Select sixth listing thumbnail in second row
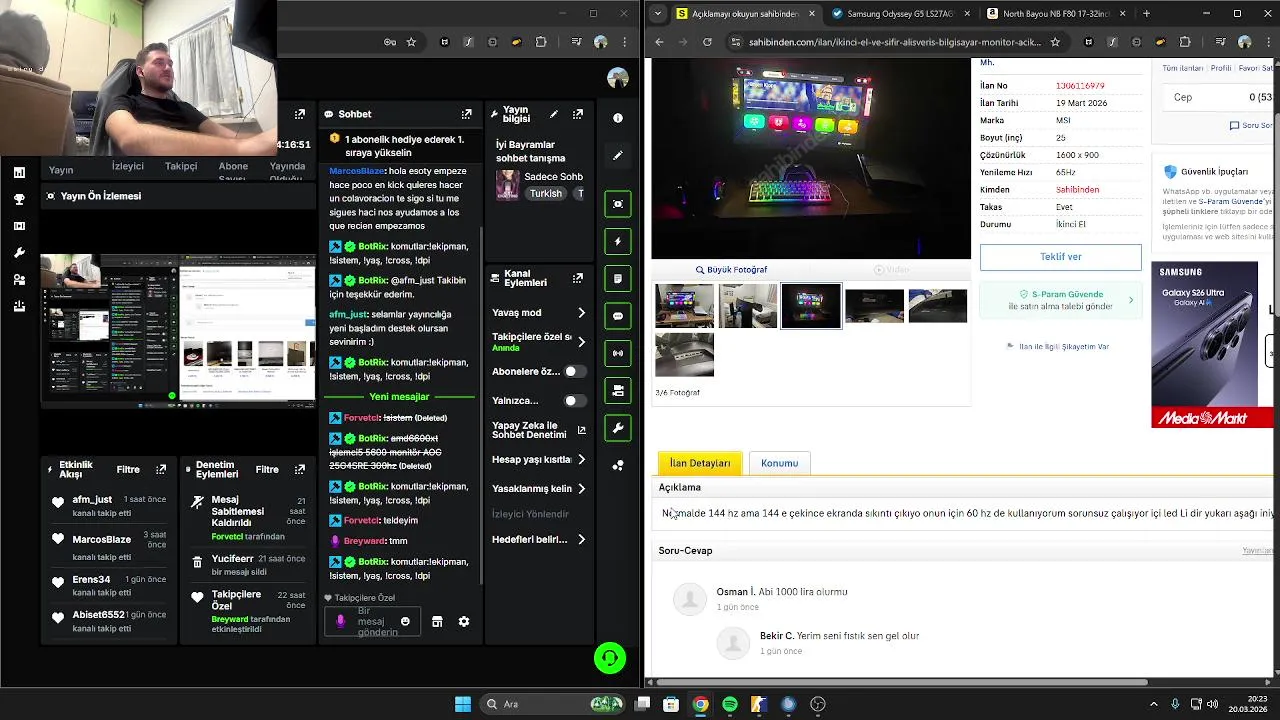The height and width of the screenshot is (720, 1280). (x=685, y=354)
